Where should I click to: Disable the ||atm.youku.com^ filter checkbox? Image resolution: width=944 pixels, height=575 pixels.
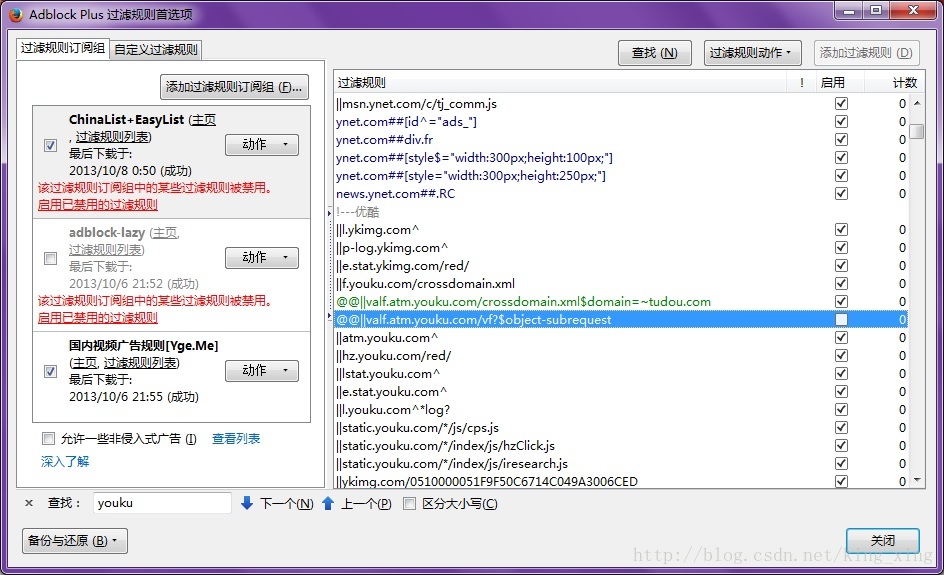(x=841, y=337)
